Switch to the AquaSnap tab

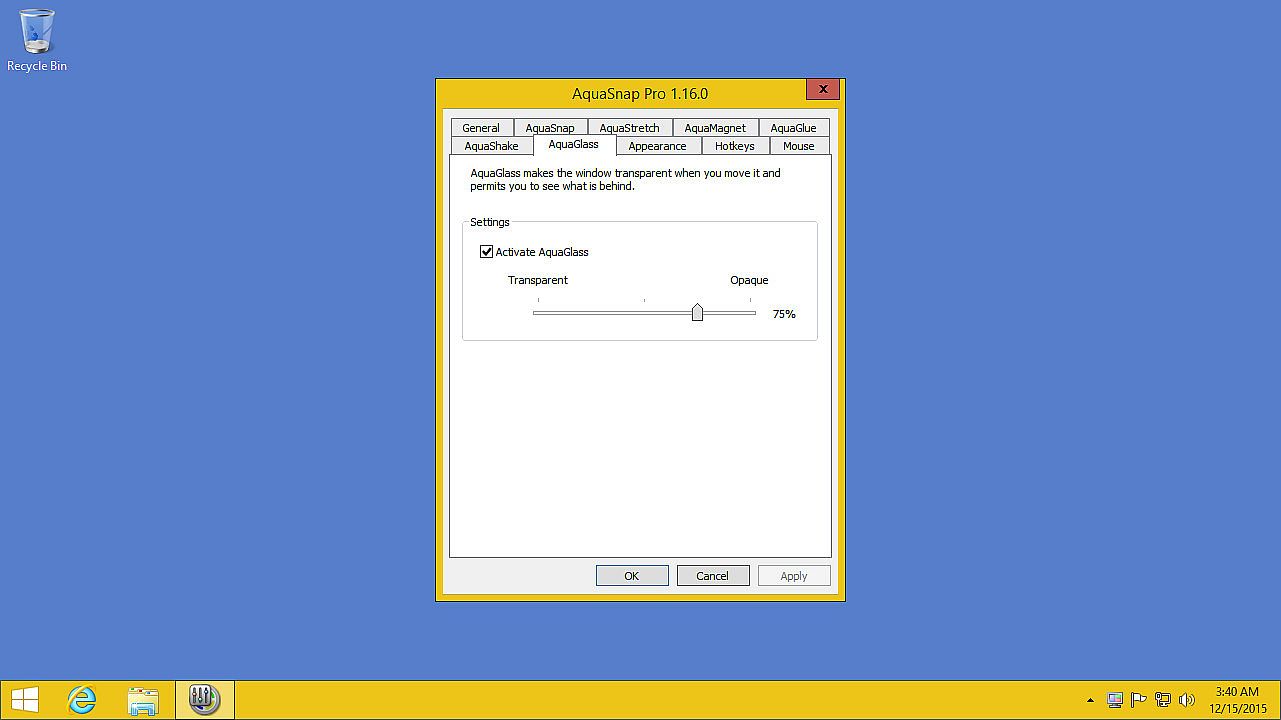(550, 128)
